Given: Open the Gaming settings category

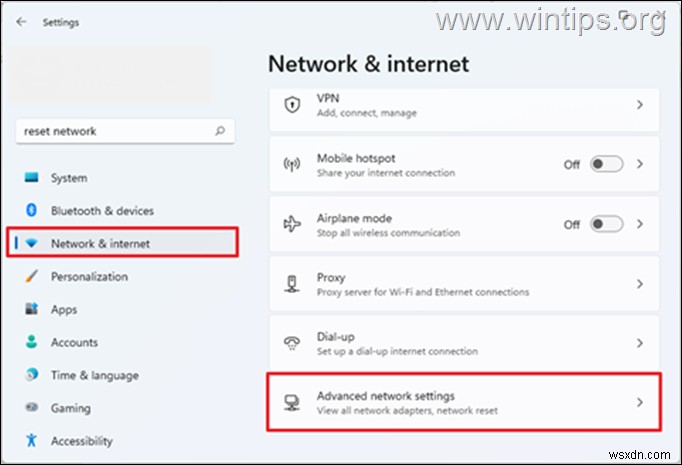Looking at the screenshot, I should [x=70, y=408].
